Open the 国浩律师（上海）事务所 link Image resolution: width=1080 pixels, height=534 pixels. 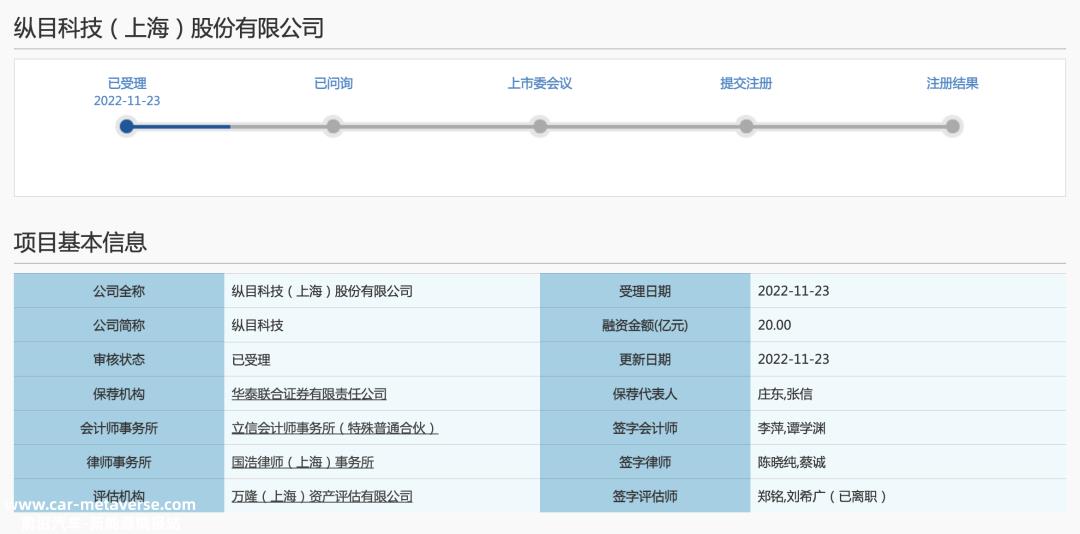[302, 462]
